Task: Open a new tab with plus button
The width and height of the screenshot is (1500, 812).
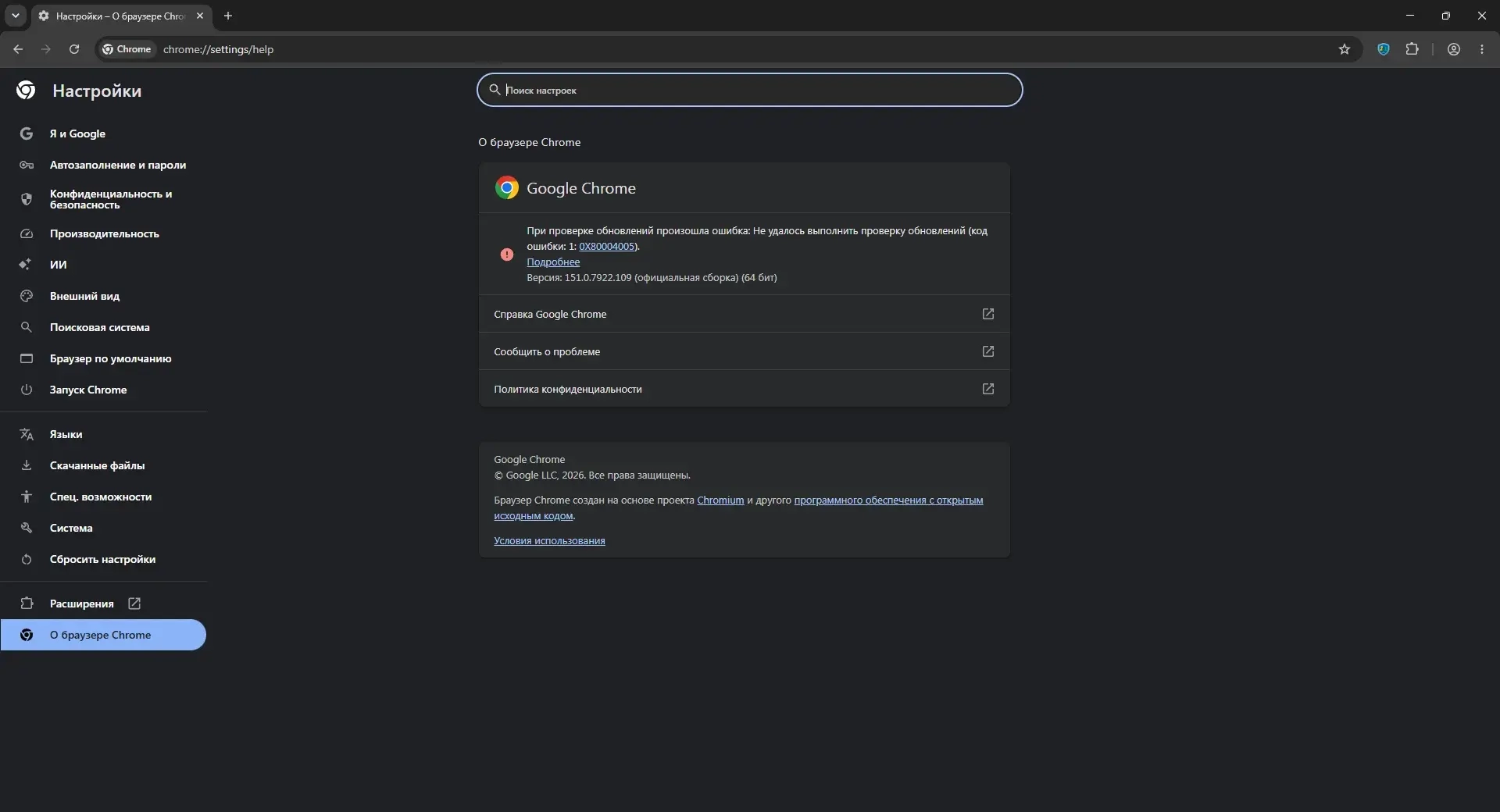Action: click(x=228, y=16)
